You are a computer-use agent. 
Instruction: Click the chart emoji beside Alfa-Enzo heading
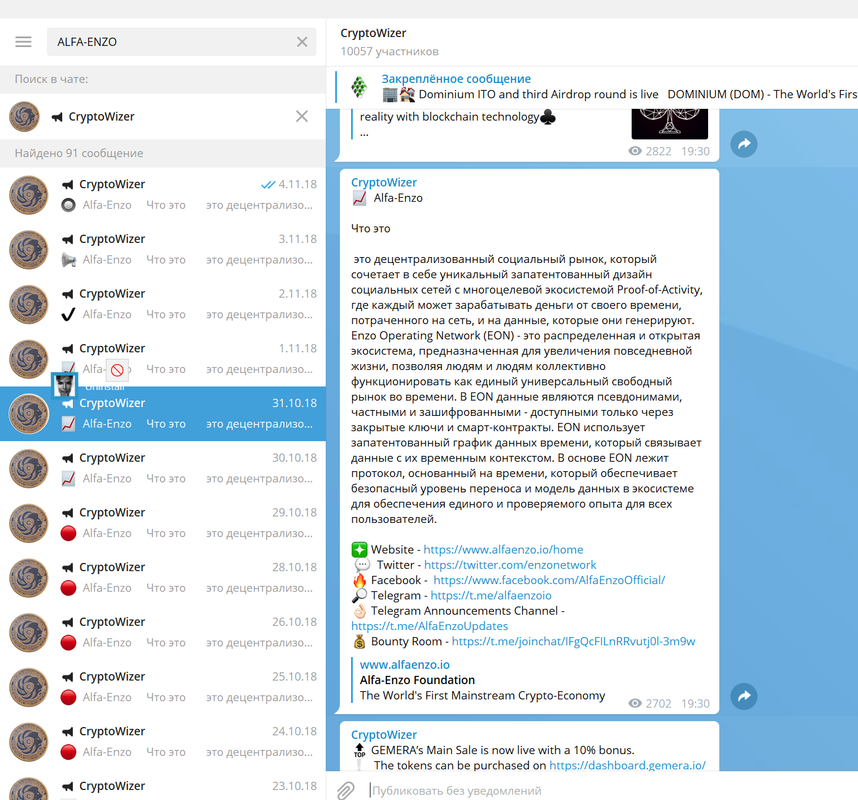pyautogui.click(x=360, y=198)
